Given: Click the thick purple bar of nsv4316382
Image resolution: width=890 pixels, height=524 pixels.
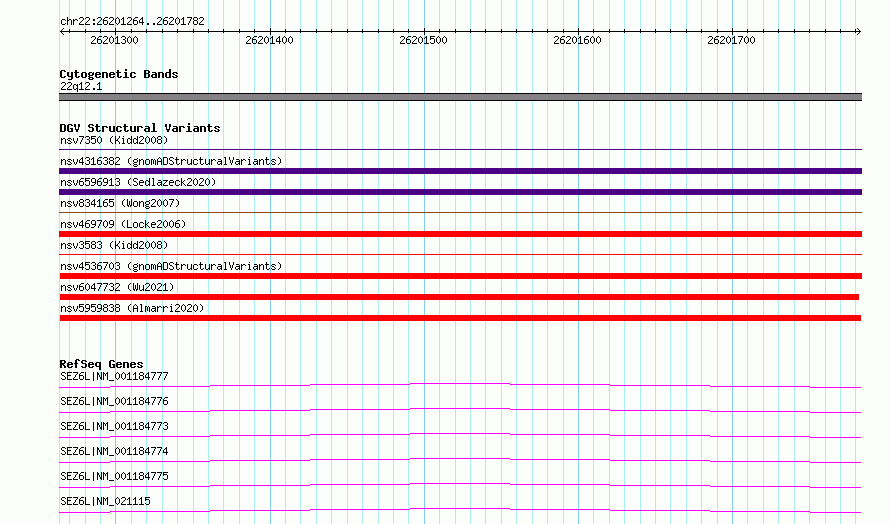Looking at the screenshot, I should click(460, 171).
